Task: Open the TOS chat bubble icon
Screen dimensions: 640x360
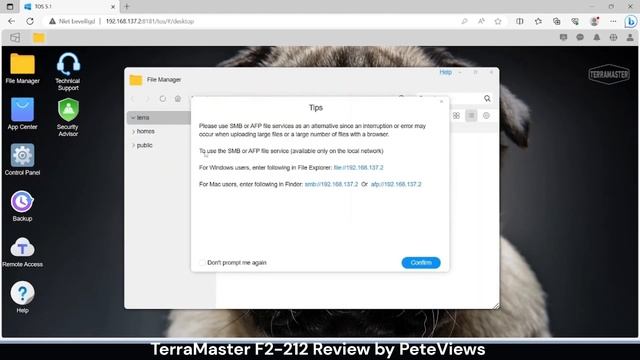Action: (x=580, y=37)
